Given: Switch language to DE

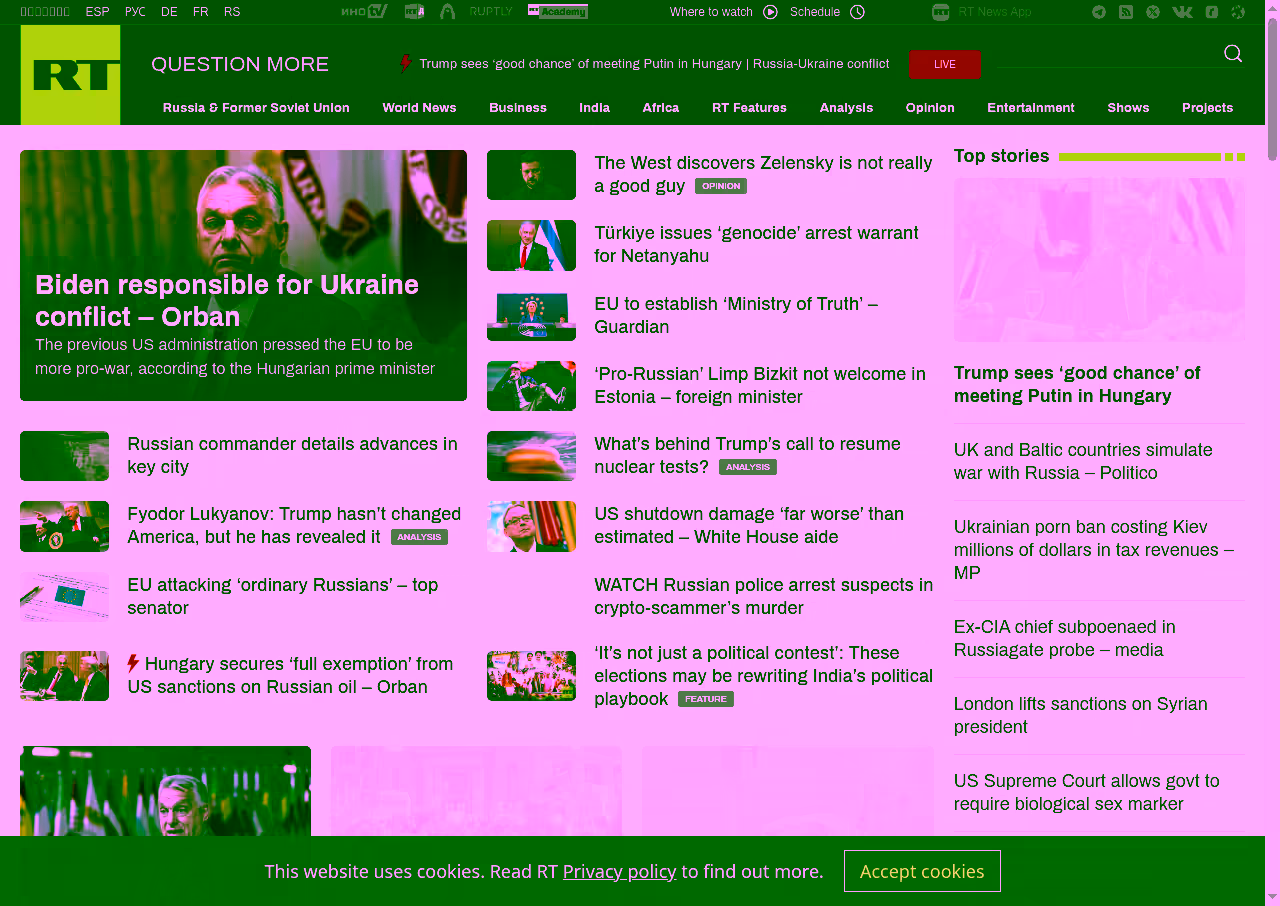Looking at the screenshot, I should (x=169, y=12).
